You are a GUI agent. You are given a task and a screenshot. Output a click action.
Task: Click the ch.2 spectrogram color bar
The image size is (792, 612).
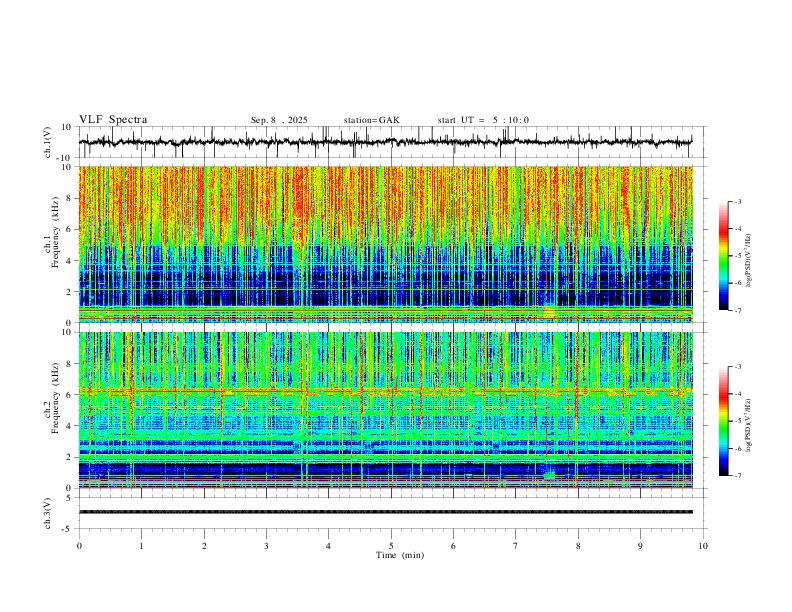point(724,421)
